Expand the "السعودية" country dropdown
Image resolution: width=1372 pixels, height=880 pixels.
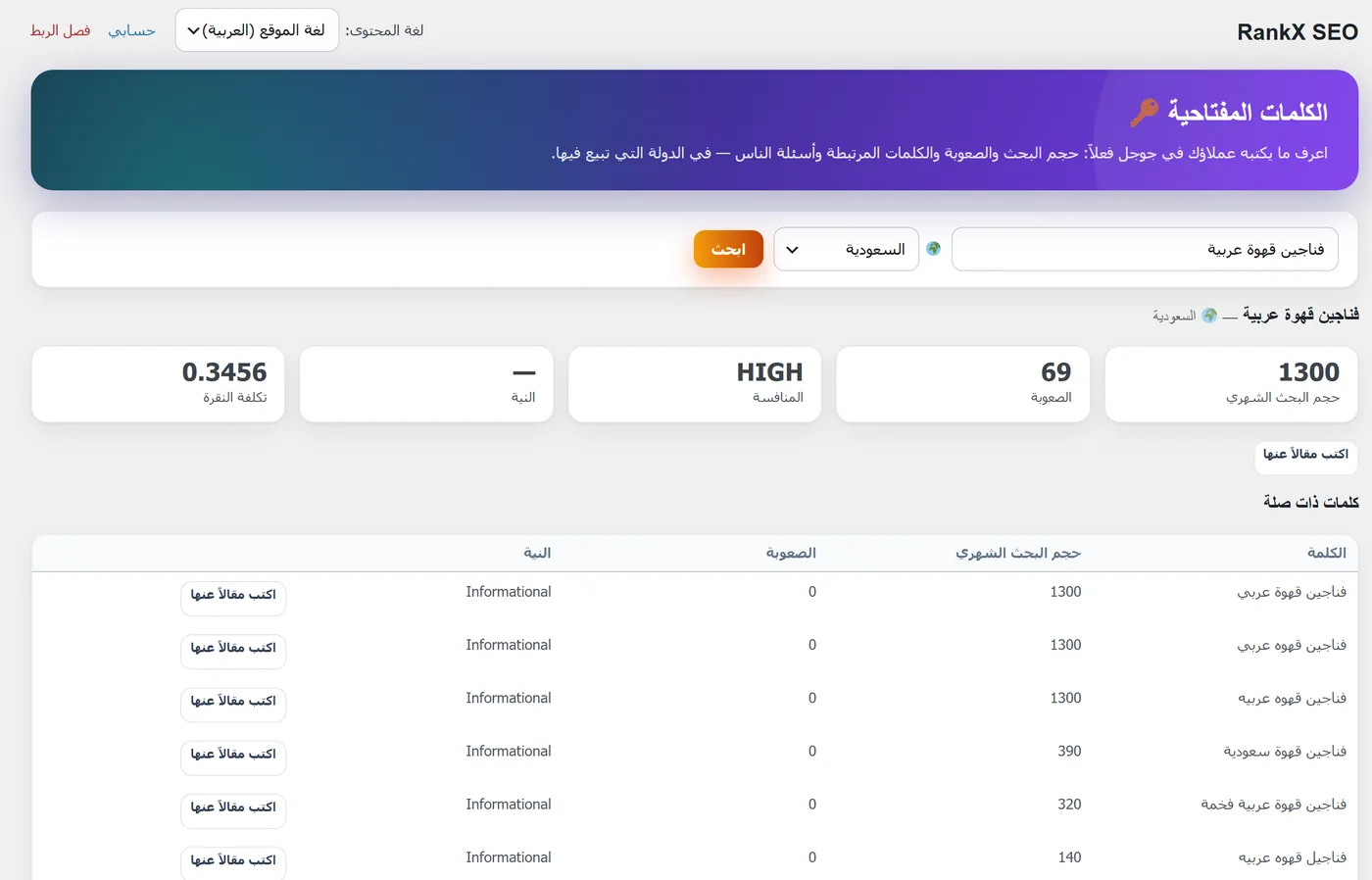(847, 250)
